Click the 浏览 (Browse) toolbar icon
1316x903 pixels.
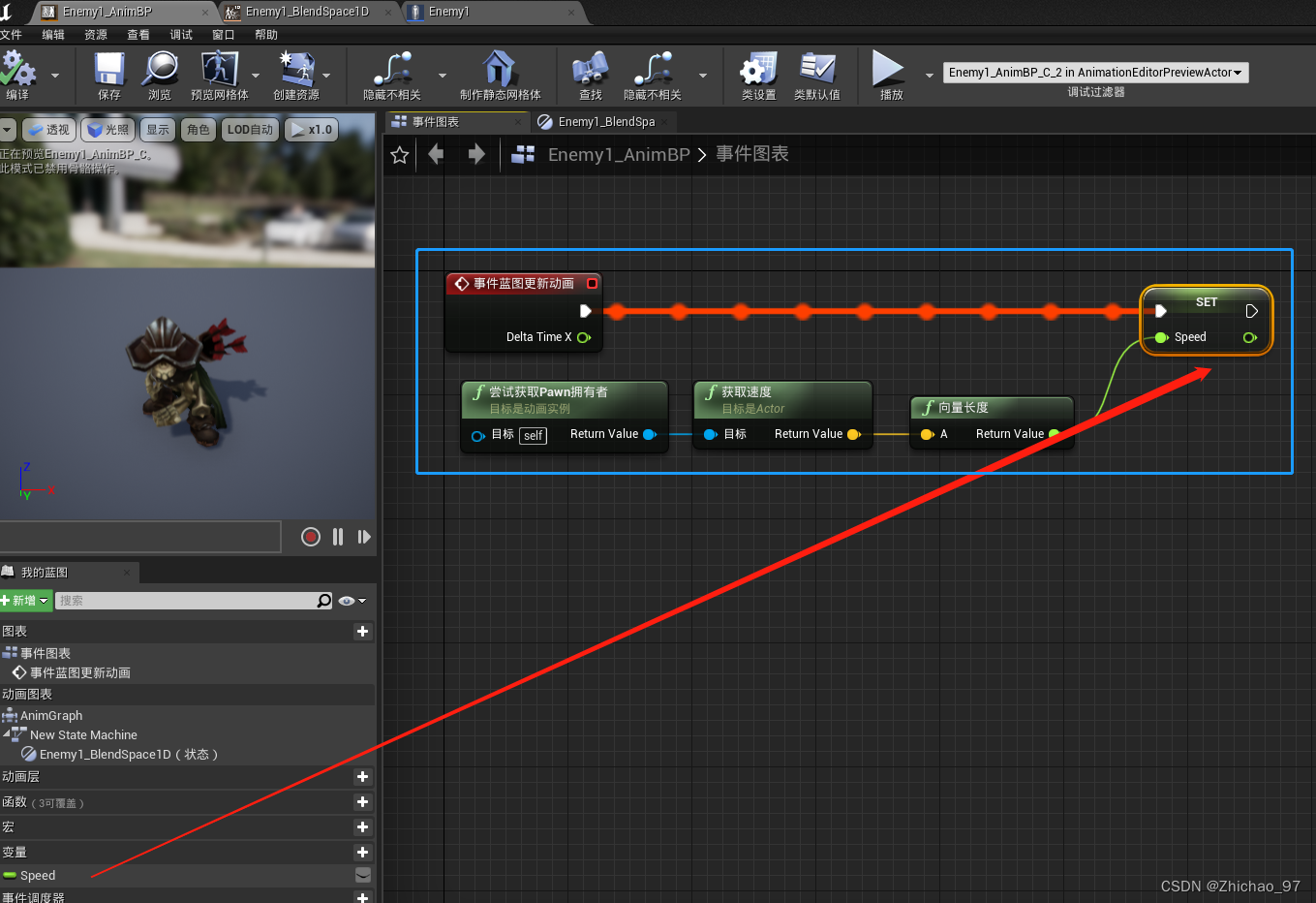tap(160, 76)
